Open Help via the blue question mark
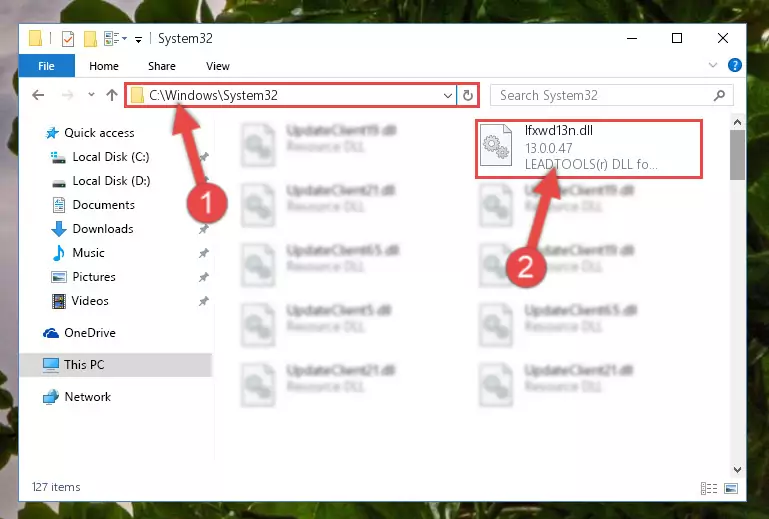Screen dimensions: 769x519 (x=735, y=65)
